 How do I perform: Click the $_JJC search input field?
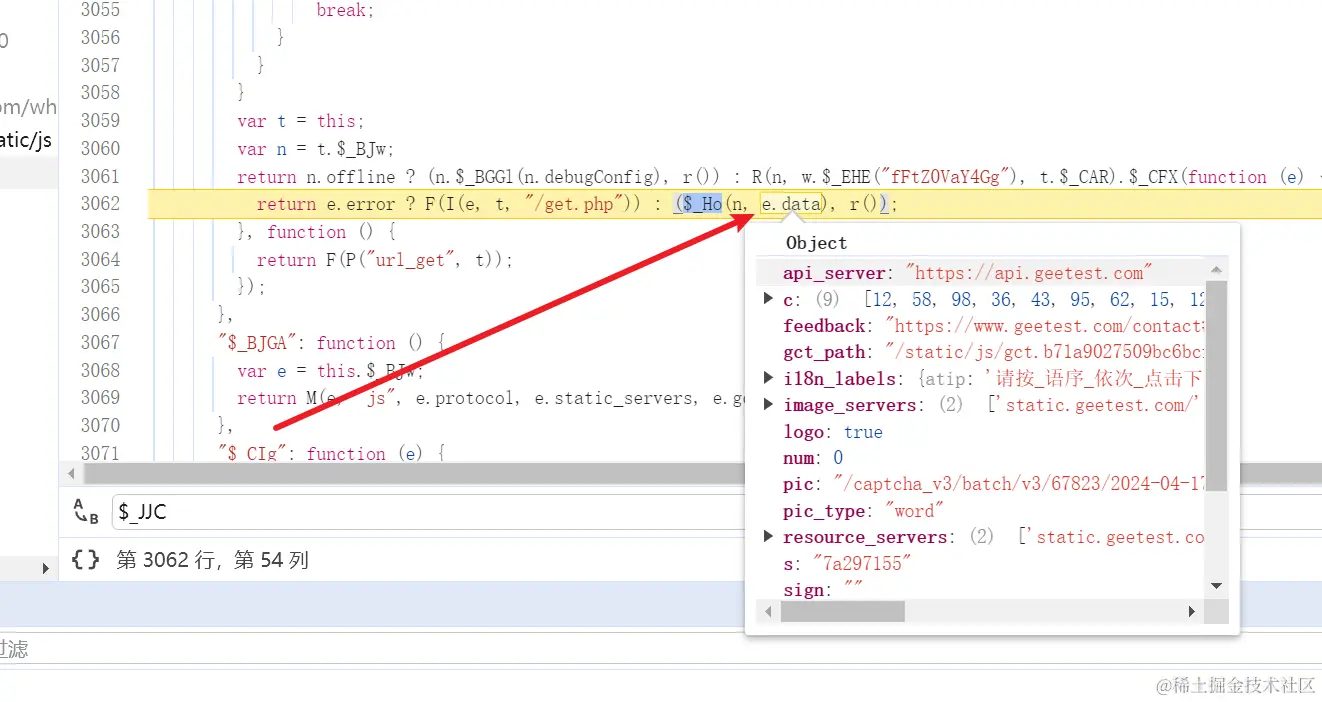coord(430,512)
